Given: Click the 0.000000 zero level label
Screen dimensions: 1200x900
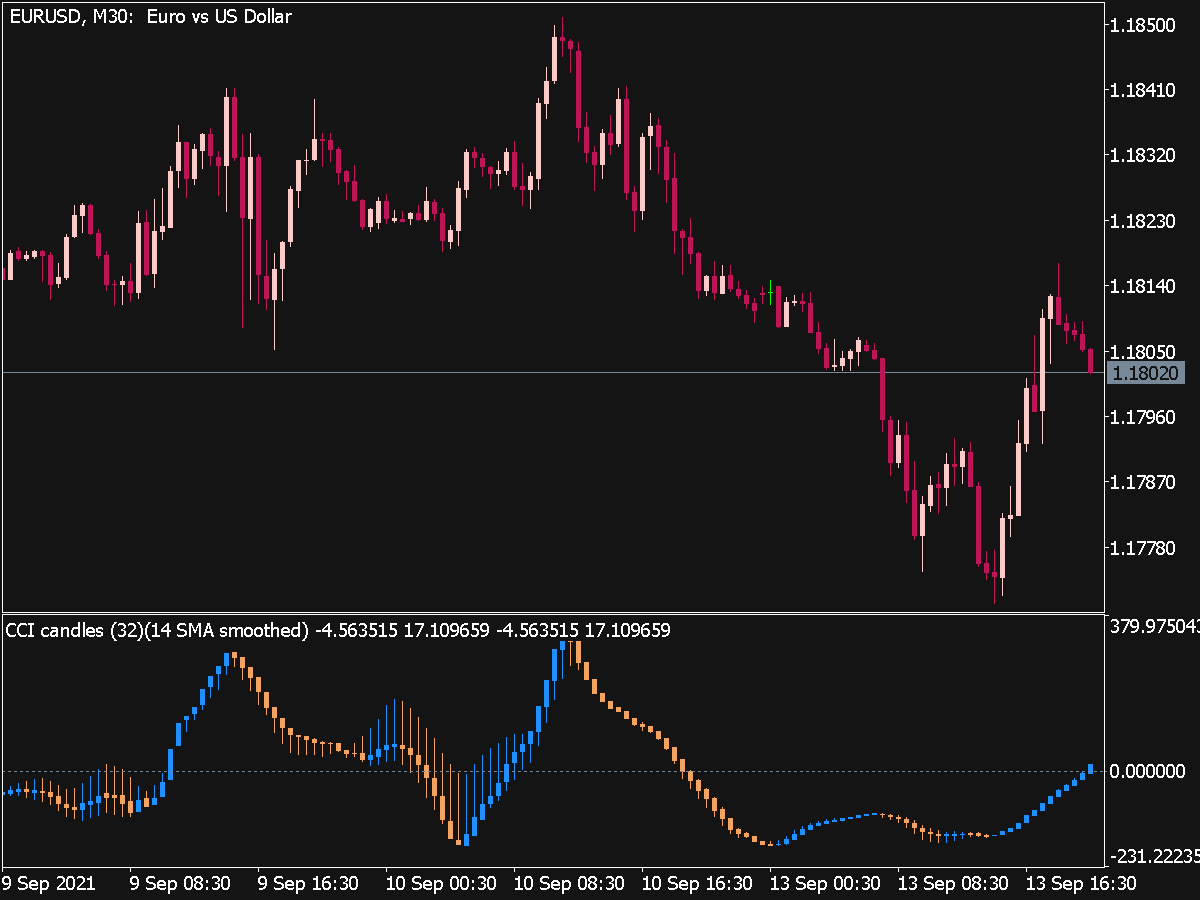Looking at the screenshot, I should 1147,772.
